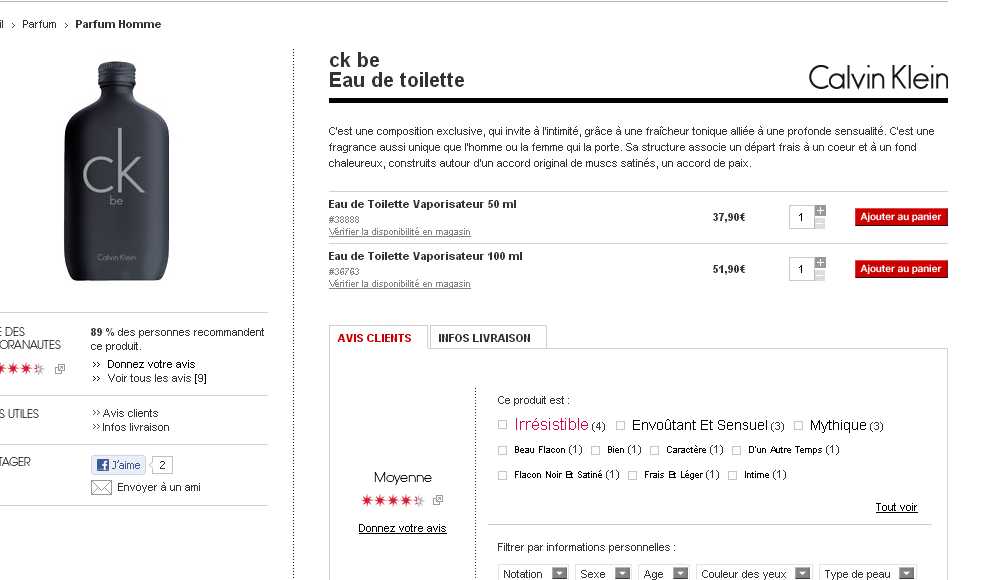Check the Irrésistible checkbox

[503, 425]
